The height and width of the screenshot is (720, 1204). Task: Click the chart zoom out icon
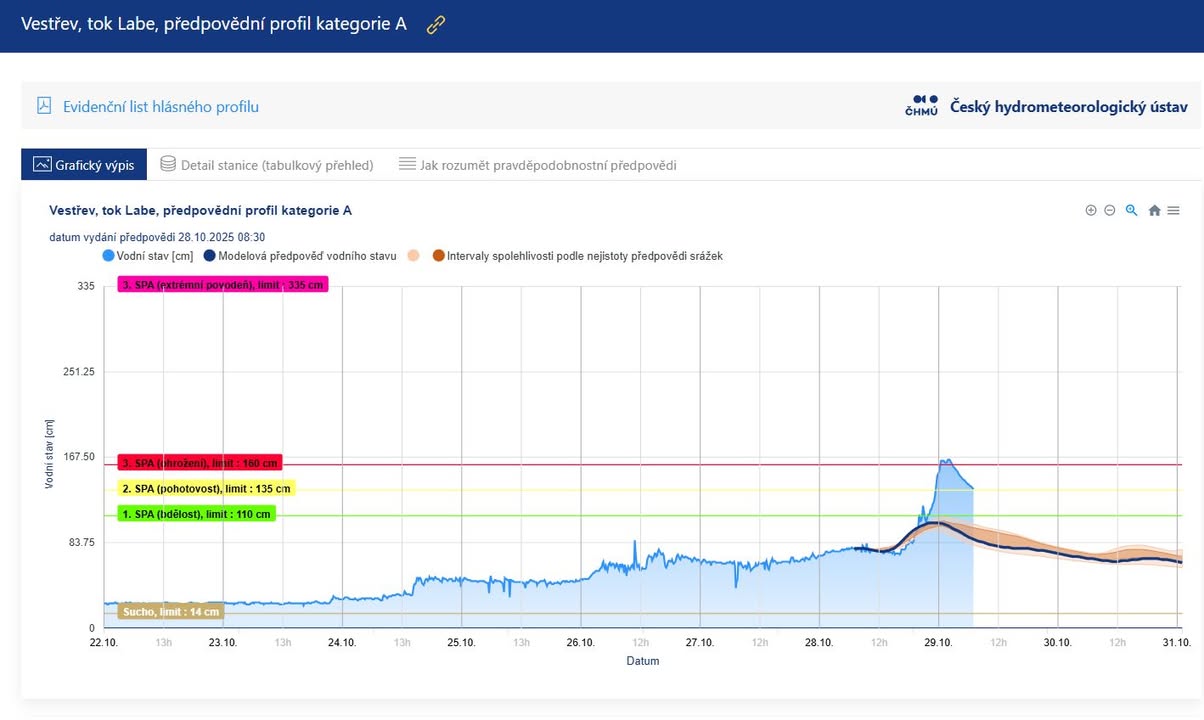(x=1110, y=210)
